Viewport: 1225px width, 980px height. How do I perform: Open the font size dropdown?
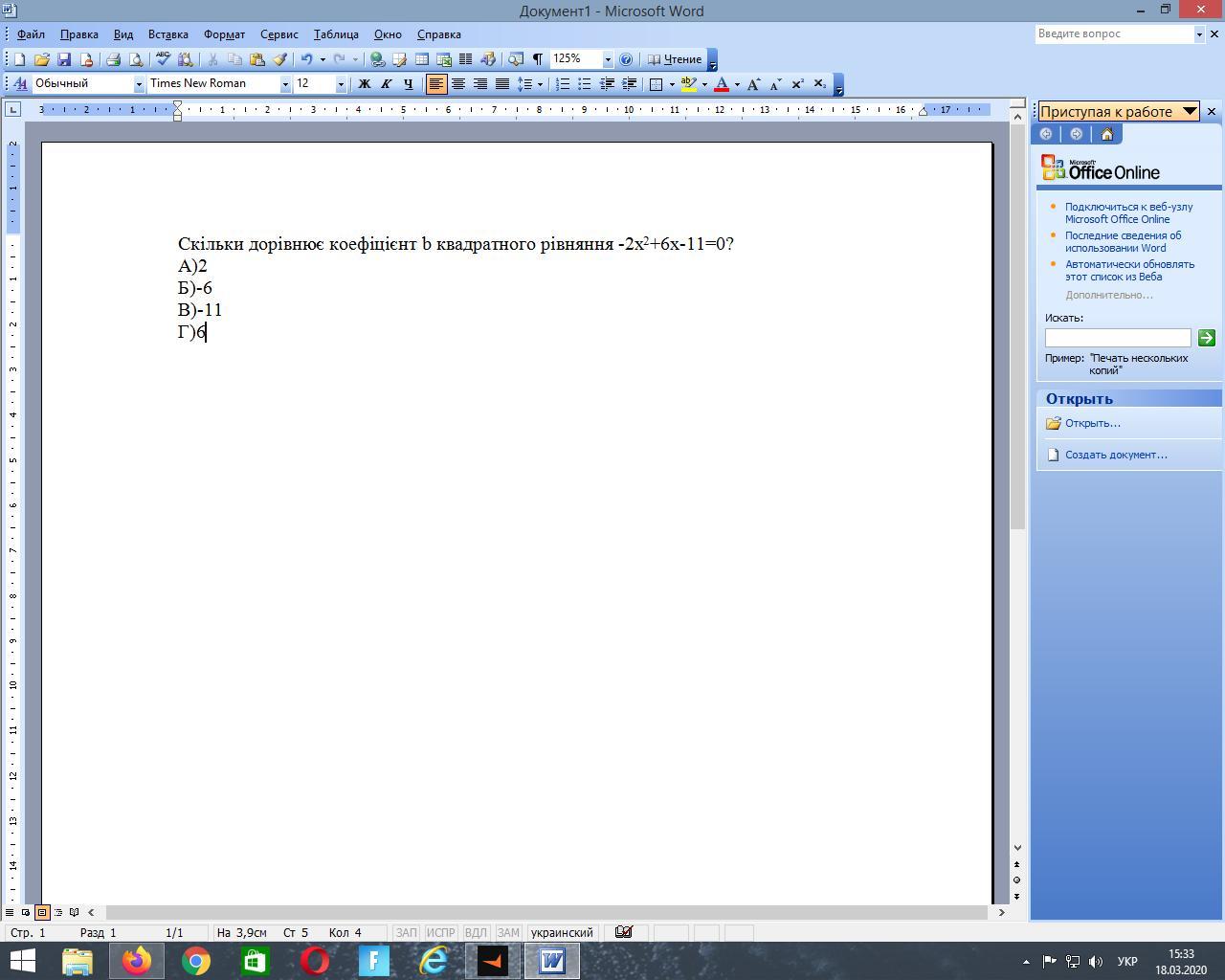[x=341, y=84]
